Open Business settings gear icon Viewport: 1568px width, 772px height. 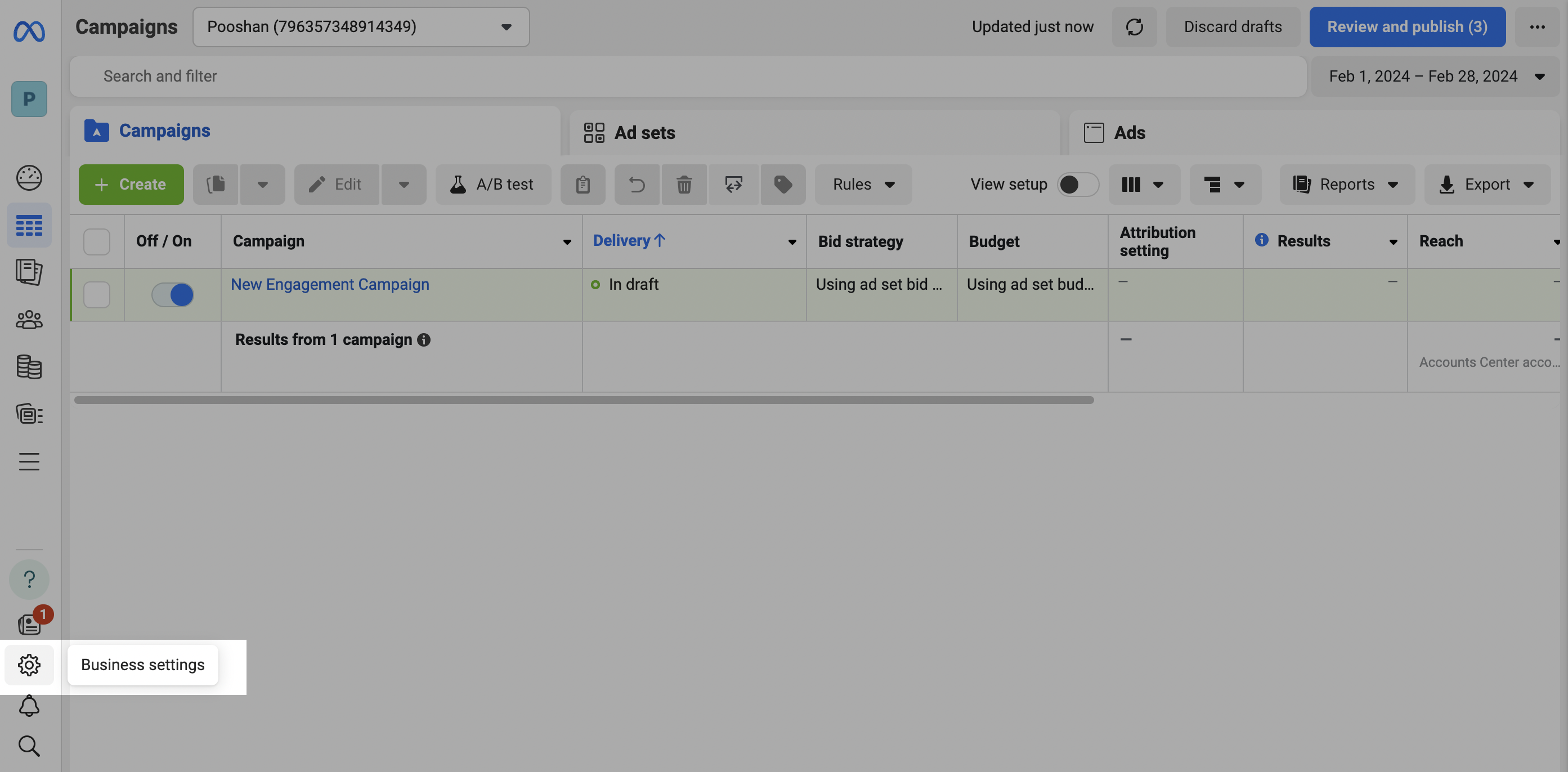[x=29, y=665]
